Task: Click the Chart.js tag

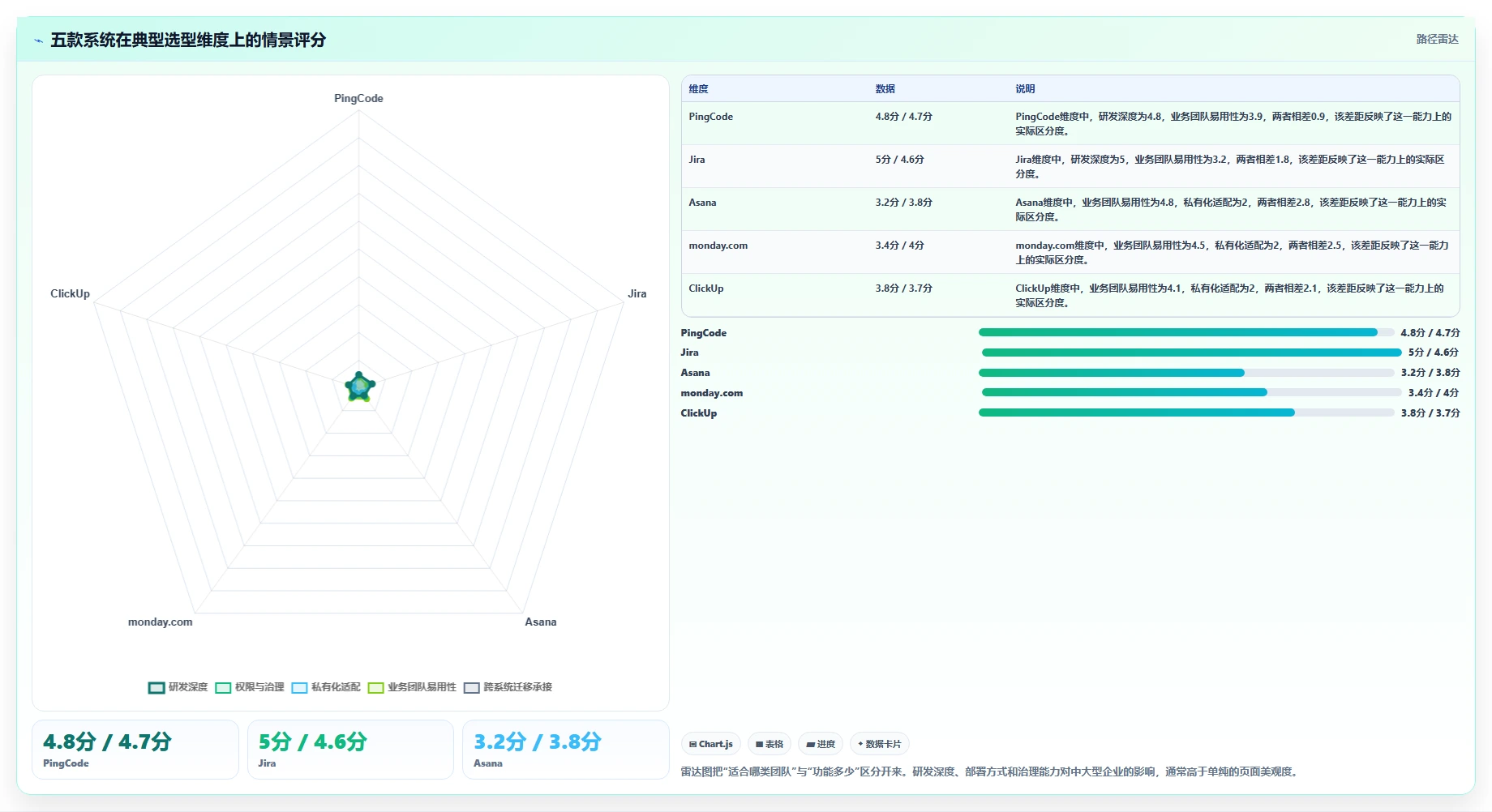Action: (x=711, y=744)
